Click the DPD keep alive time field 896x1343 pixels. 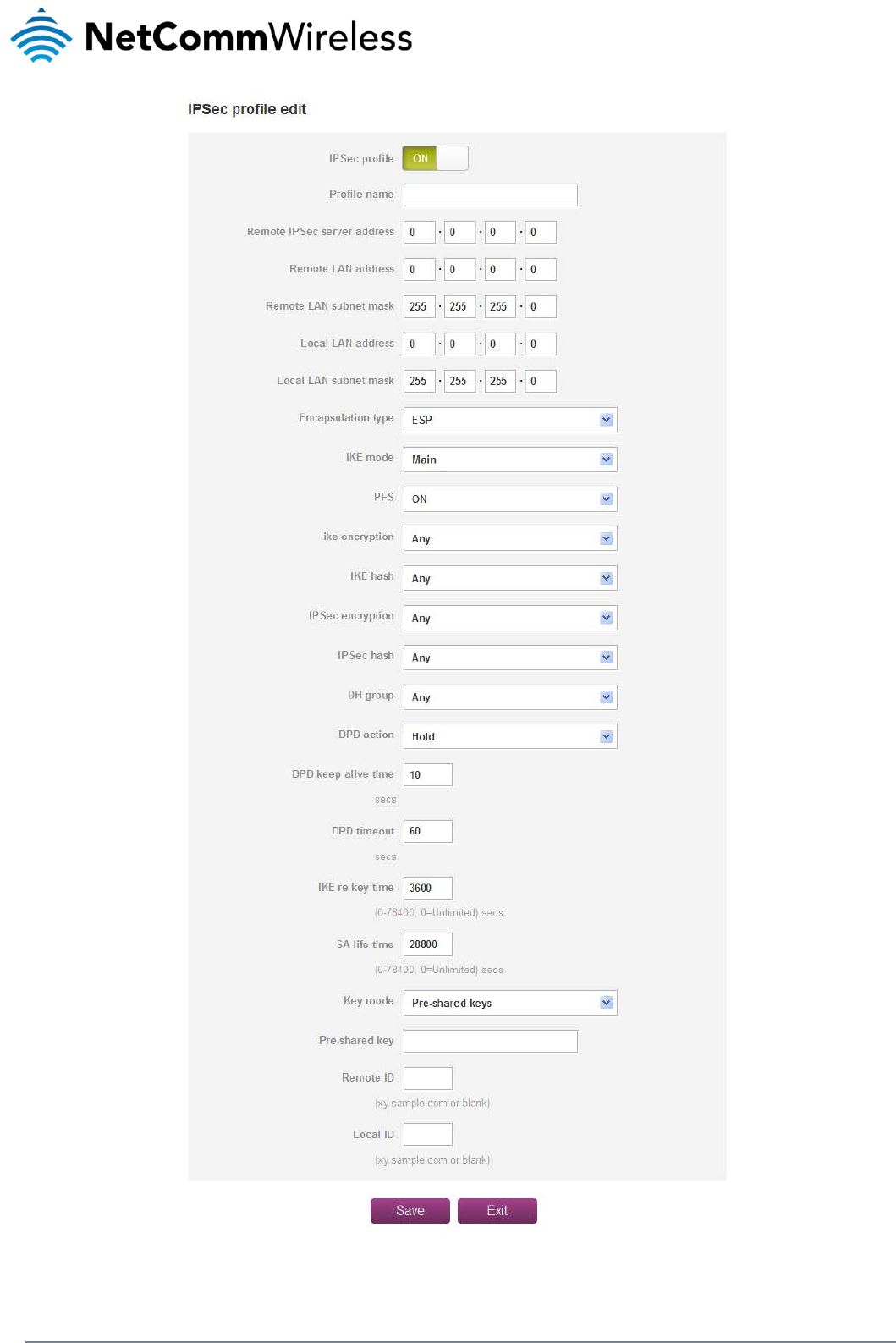427,774
